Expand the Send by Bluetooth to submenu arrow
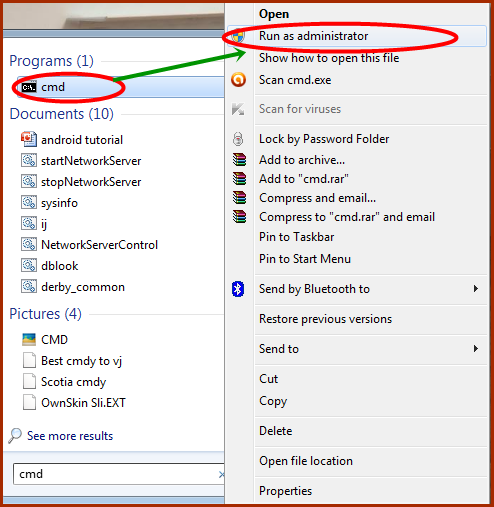 coord(476,289)
